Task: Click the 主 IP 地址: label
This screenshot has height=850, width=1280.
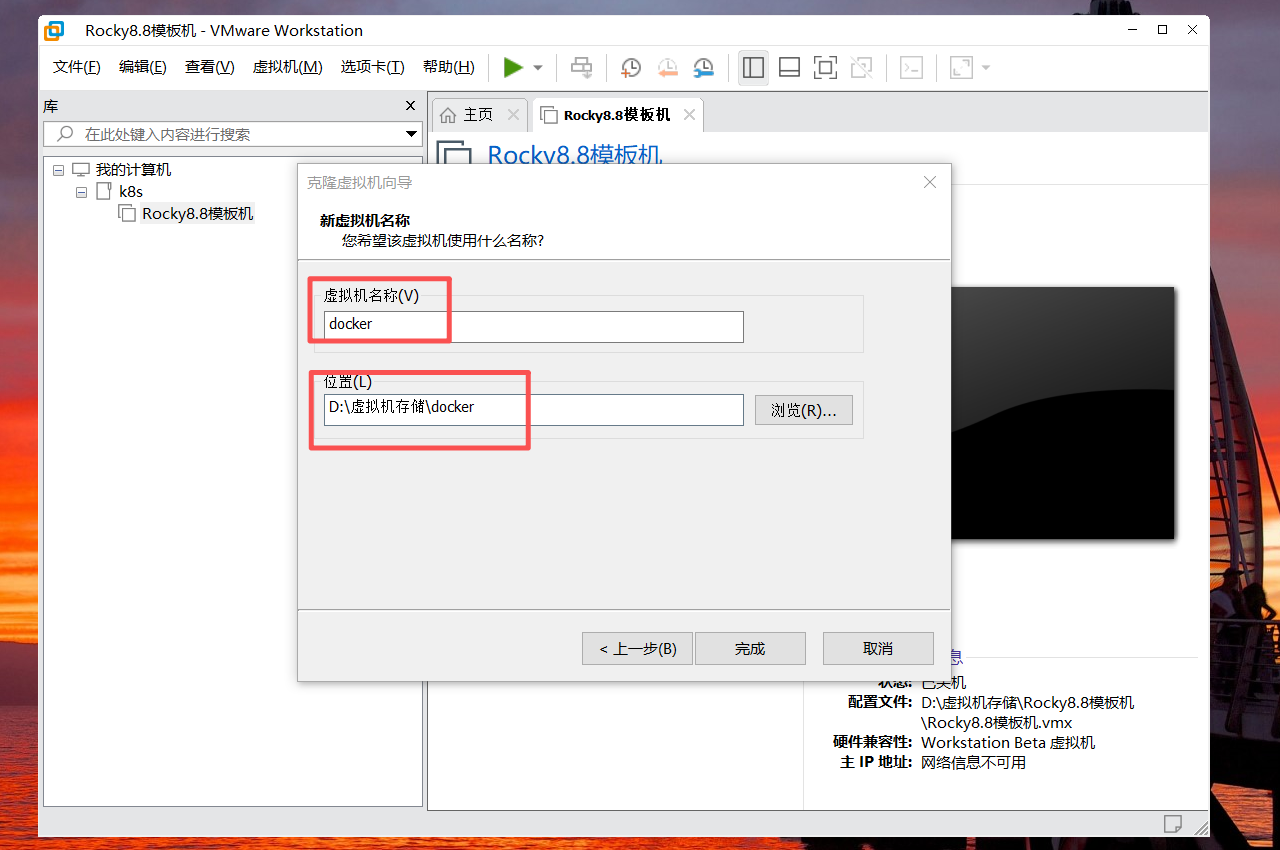Action: tap(877, 763)
